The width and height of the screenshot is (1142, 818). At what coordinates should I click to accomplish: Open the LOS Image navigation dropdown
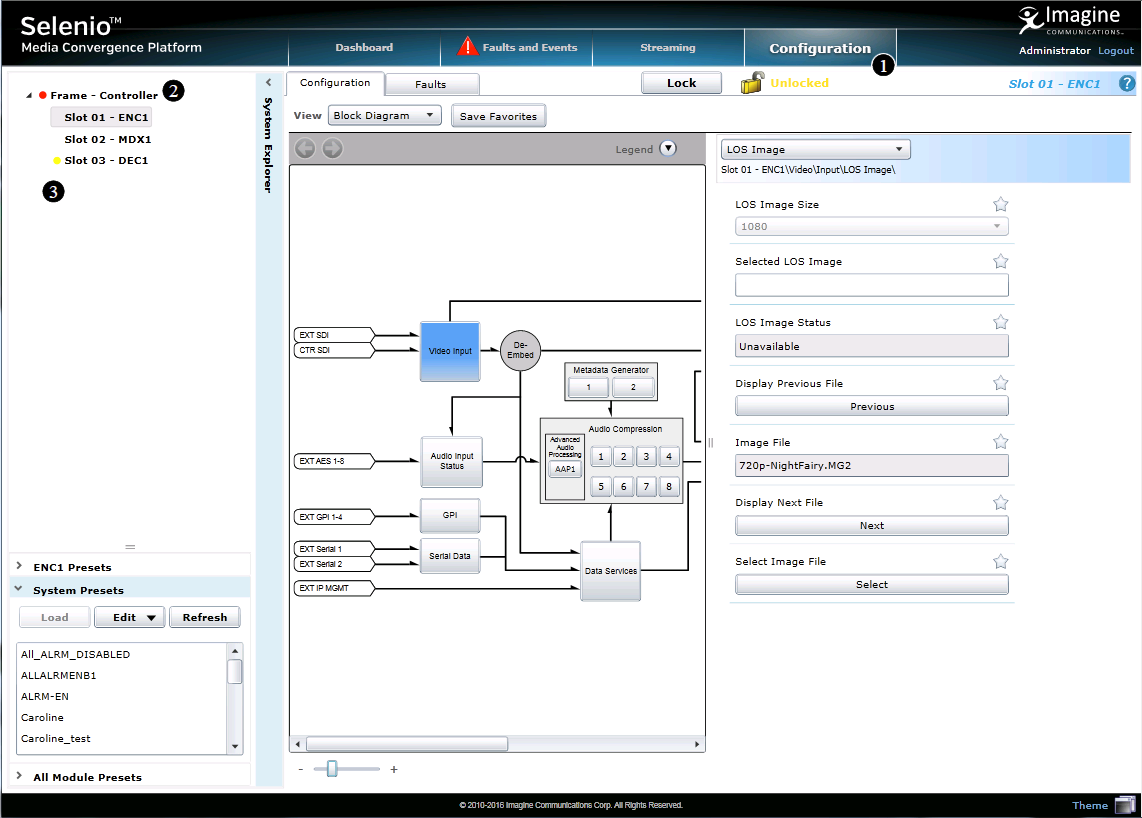[816, 149]
